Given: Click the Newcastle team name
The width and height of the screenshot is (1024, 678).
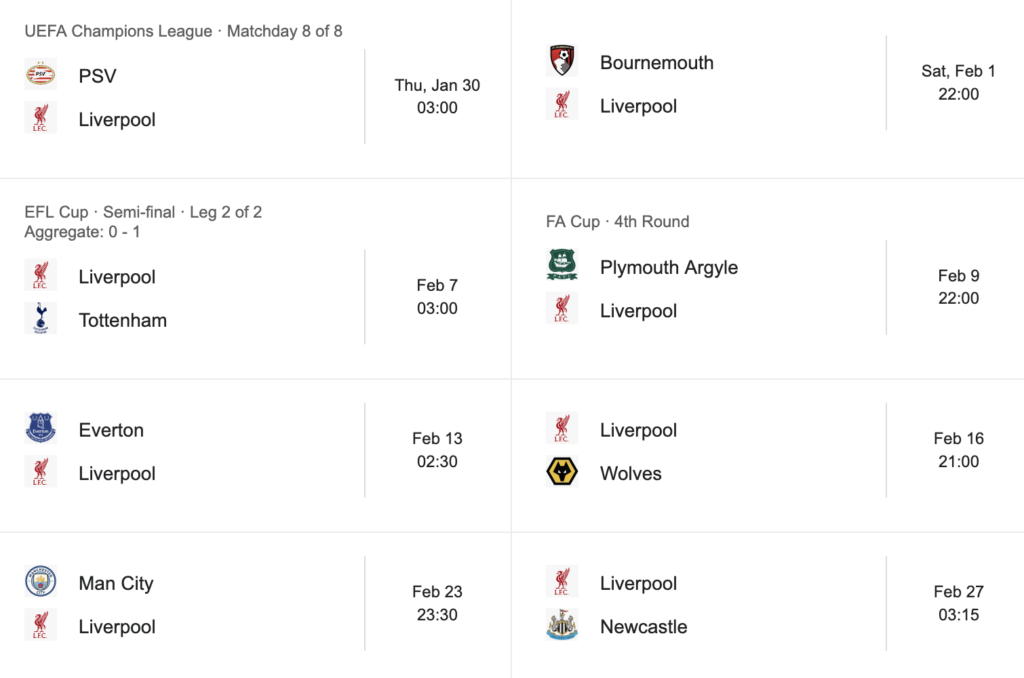Looking at the screenshot, I should point(643,627).
